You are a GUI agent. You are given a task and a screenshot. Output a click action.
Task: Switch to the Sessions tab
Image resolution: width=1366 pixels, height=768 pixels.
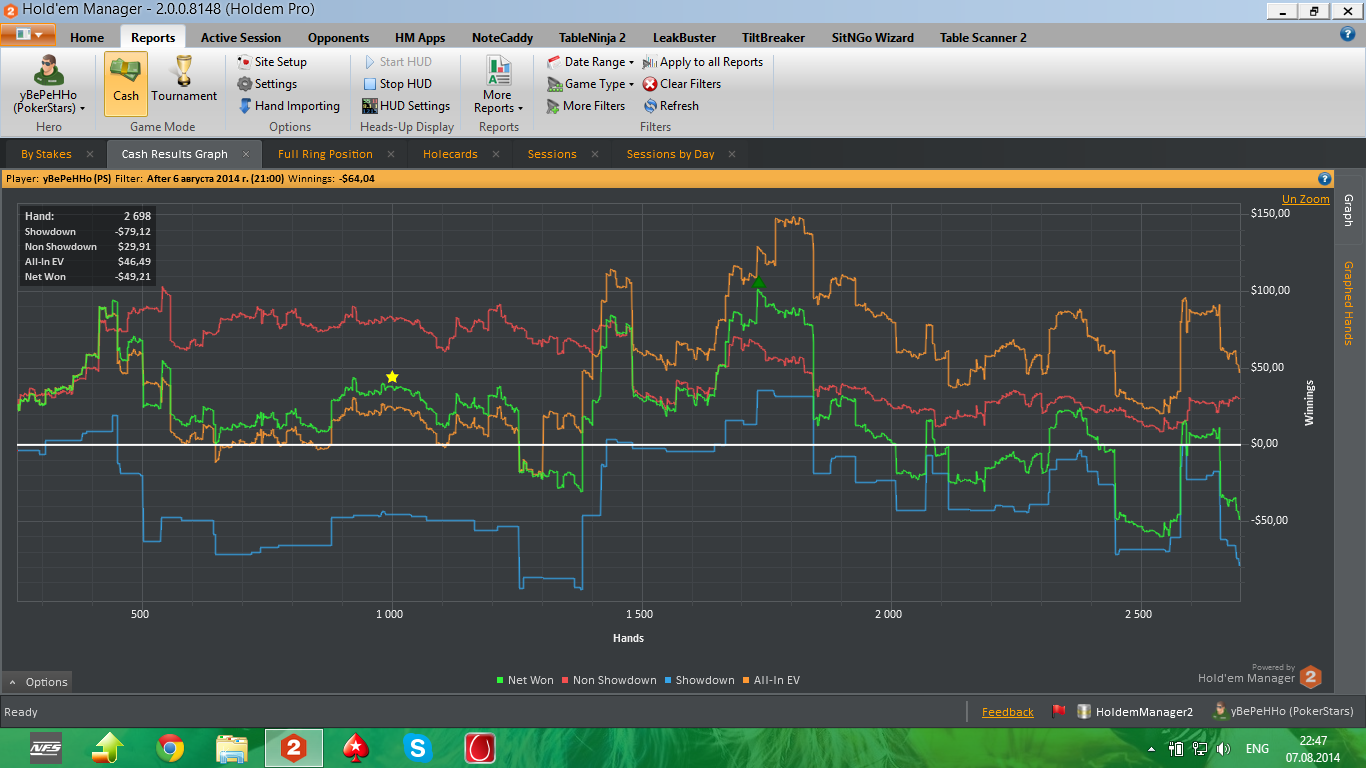point(552,154)
